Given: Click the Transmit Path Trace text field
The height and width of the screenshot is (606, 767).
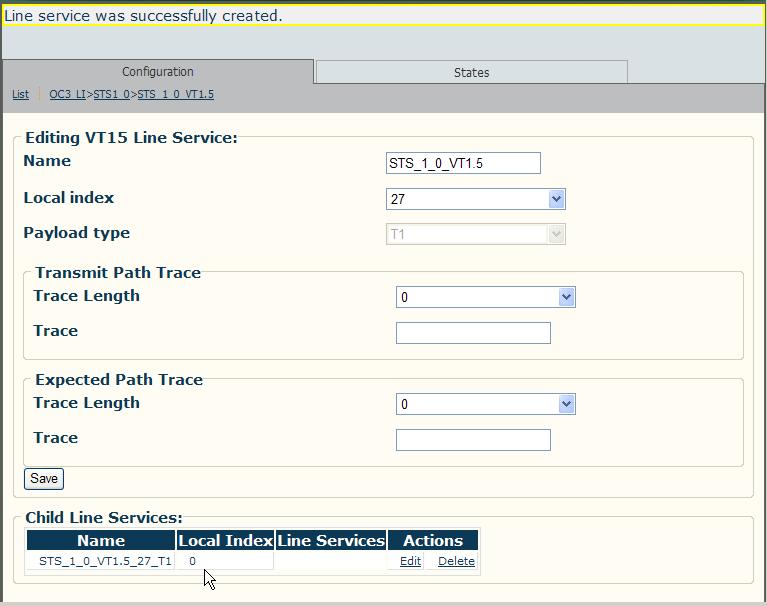Looking at the screenshot, I should 473,333.
